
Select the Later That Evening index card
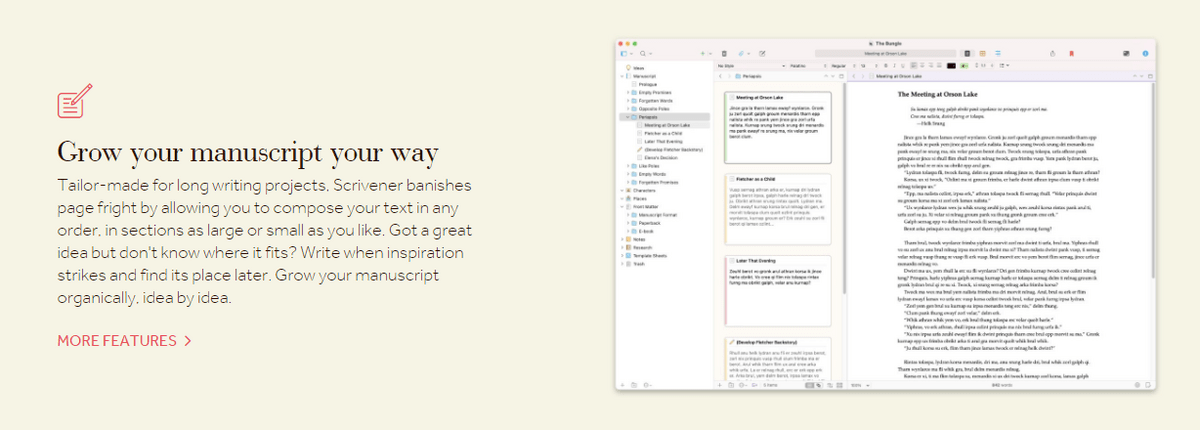777,290
